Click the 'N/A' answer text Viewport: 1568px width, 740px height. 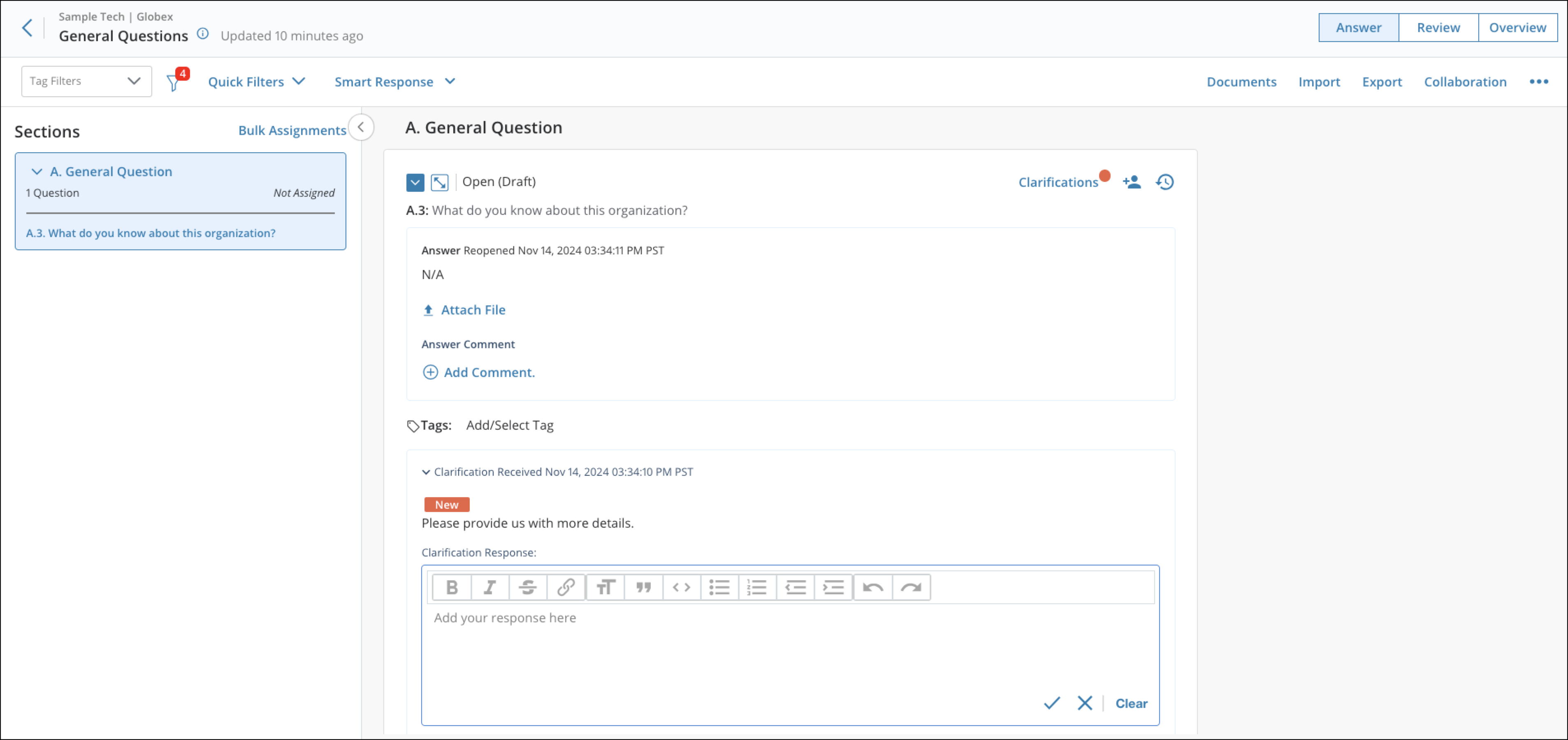pos(432,274)
